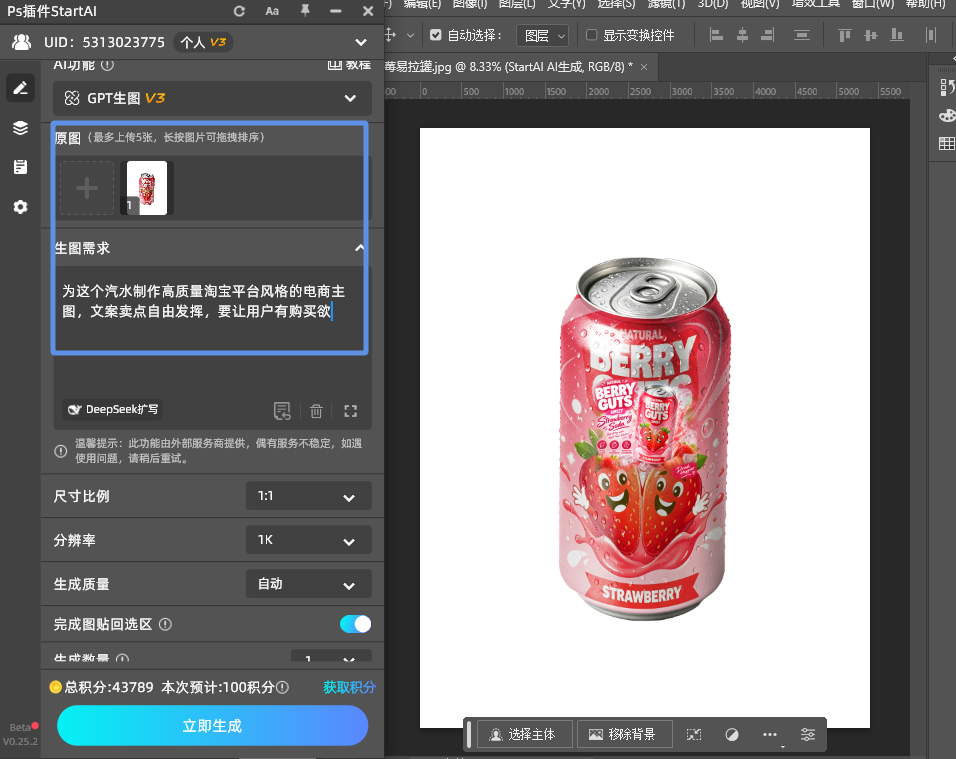Open the 分辨率 1K dropdown
The width and height of the screenshot is (956, 759).
click(x=309, y=540)
